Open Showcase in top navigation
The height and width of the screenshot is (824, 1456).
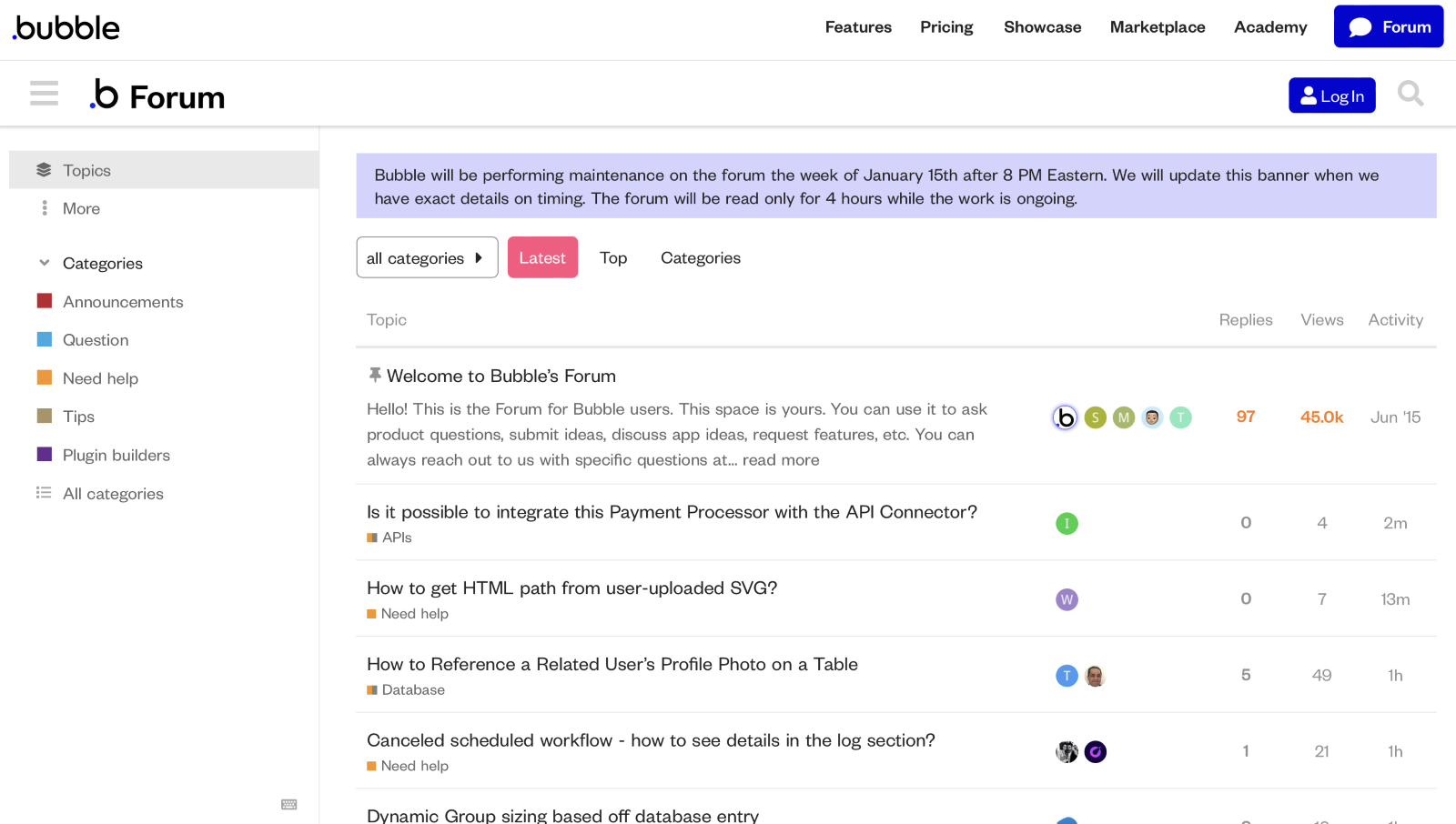1042,27
